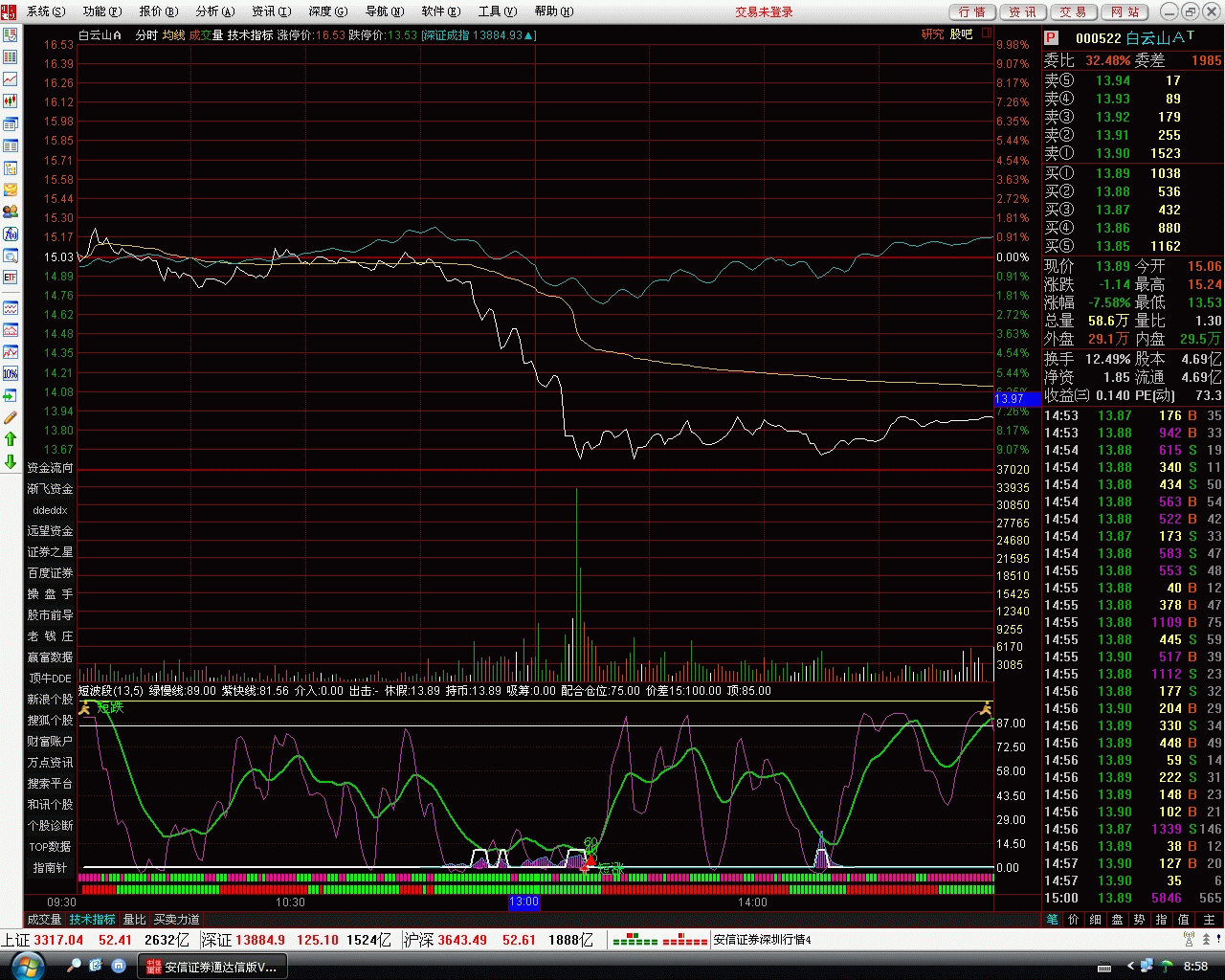Click the blue 13.97 price axis marker
1225x980 pixels.
pyautogui.click(x=1016, y=399)
